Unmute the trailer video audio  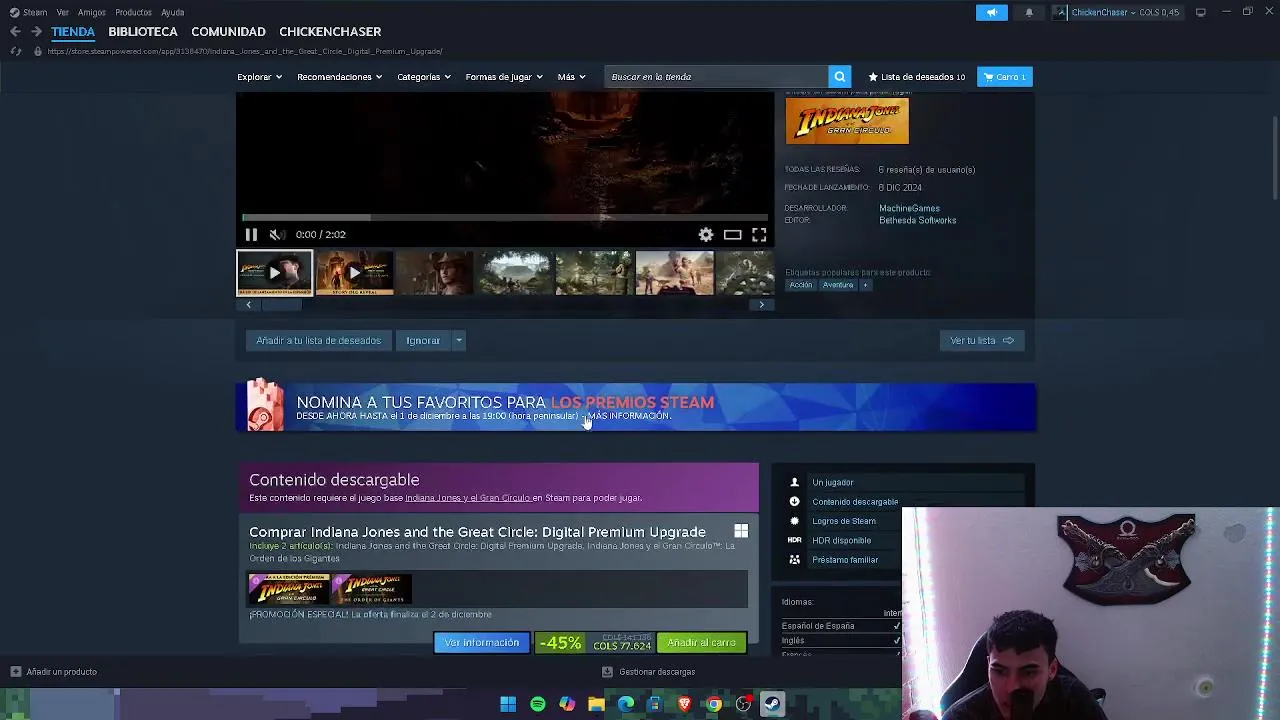click(x=276, y=234)
